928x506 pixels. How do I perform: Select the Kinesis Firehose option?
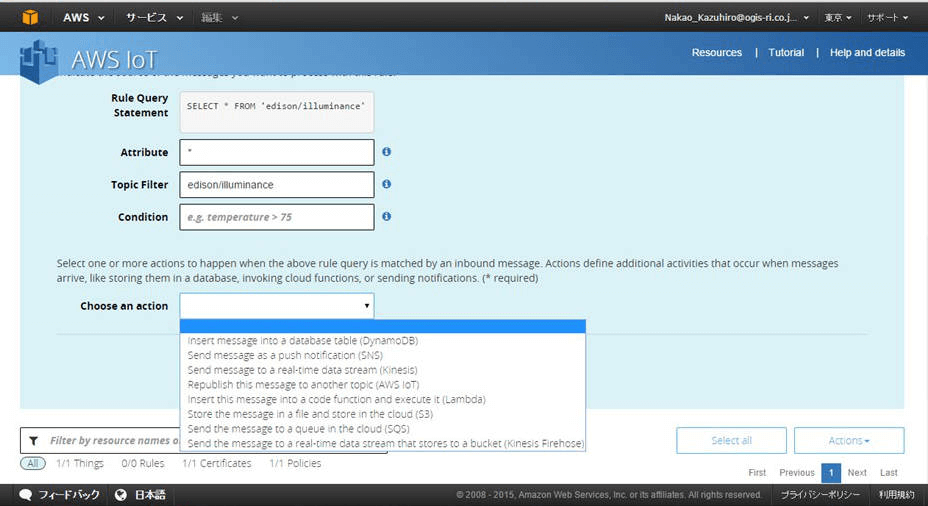pyautogui.click(x=382, y=443)
